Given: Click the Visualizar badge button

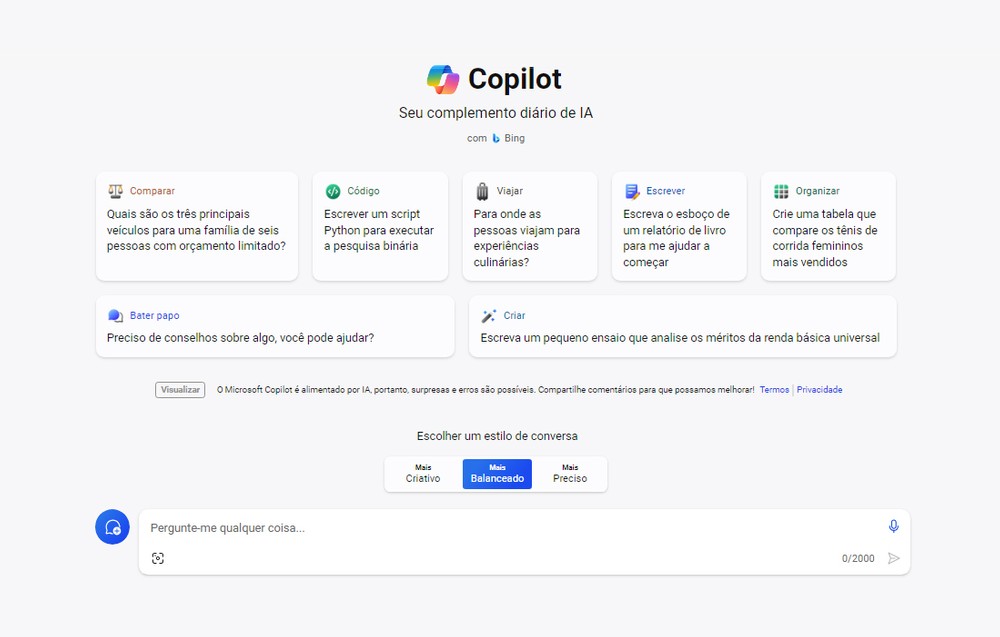Looking at the screenshot, I should [x=180, y=390].
